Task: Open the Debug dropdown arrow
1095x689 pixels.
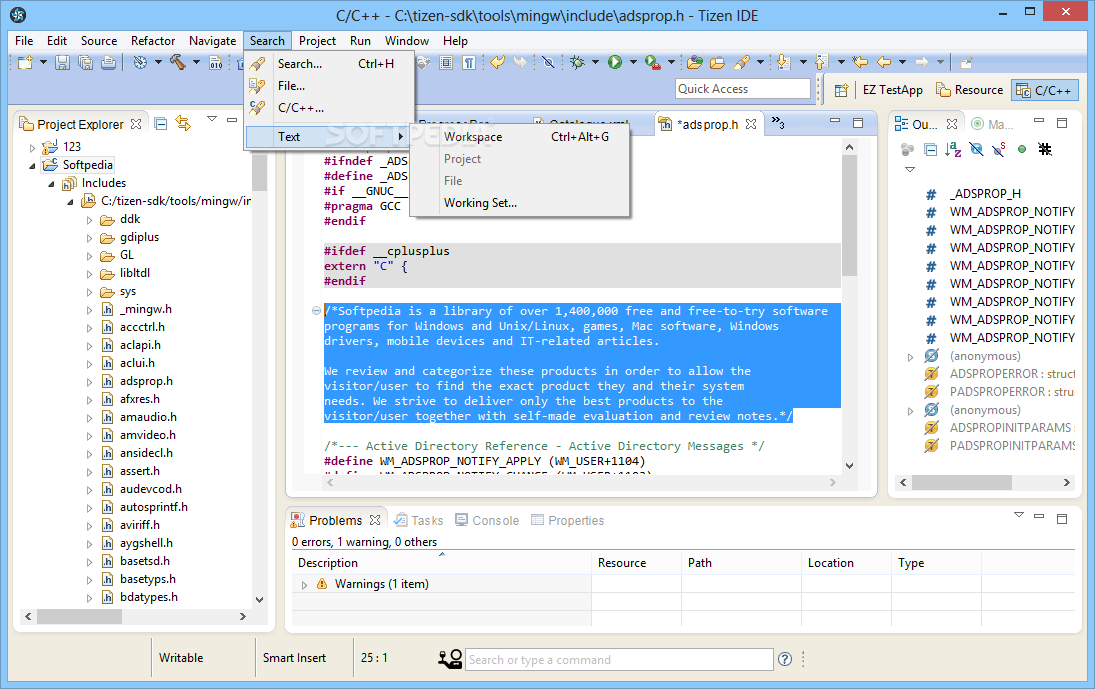Action: [x=595, y=62]
